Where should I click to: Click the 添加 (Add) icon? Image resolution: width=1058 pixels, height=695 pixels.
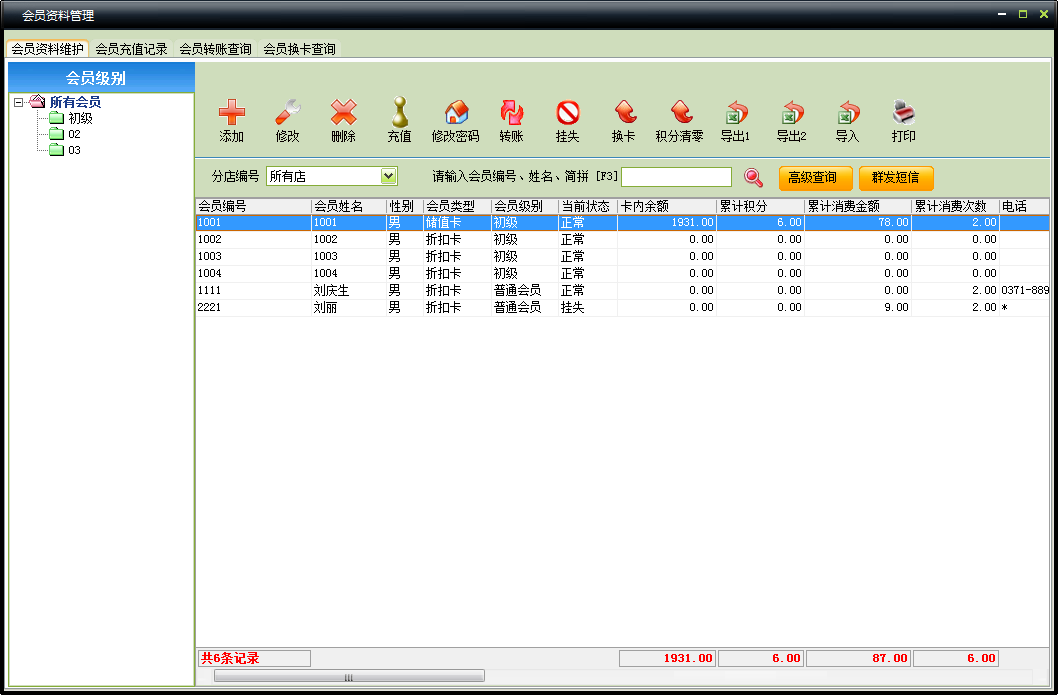pos(231,120)
